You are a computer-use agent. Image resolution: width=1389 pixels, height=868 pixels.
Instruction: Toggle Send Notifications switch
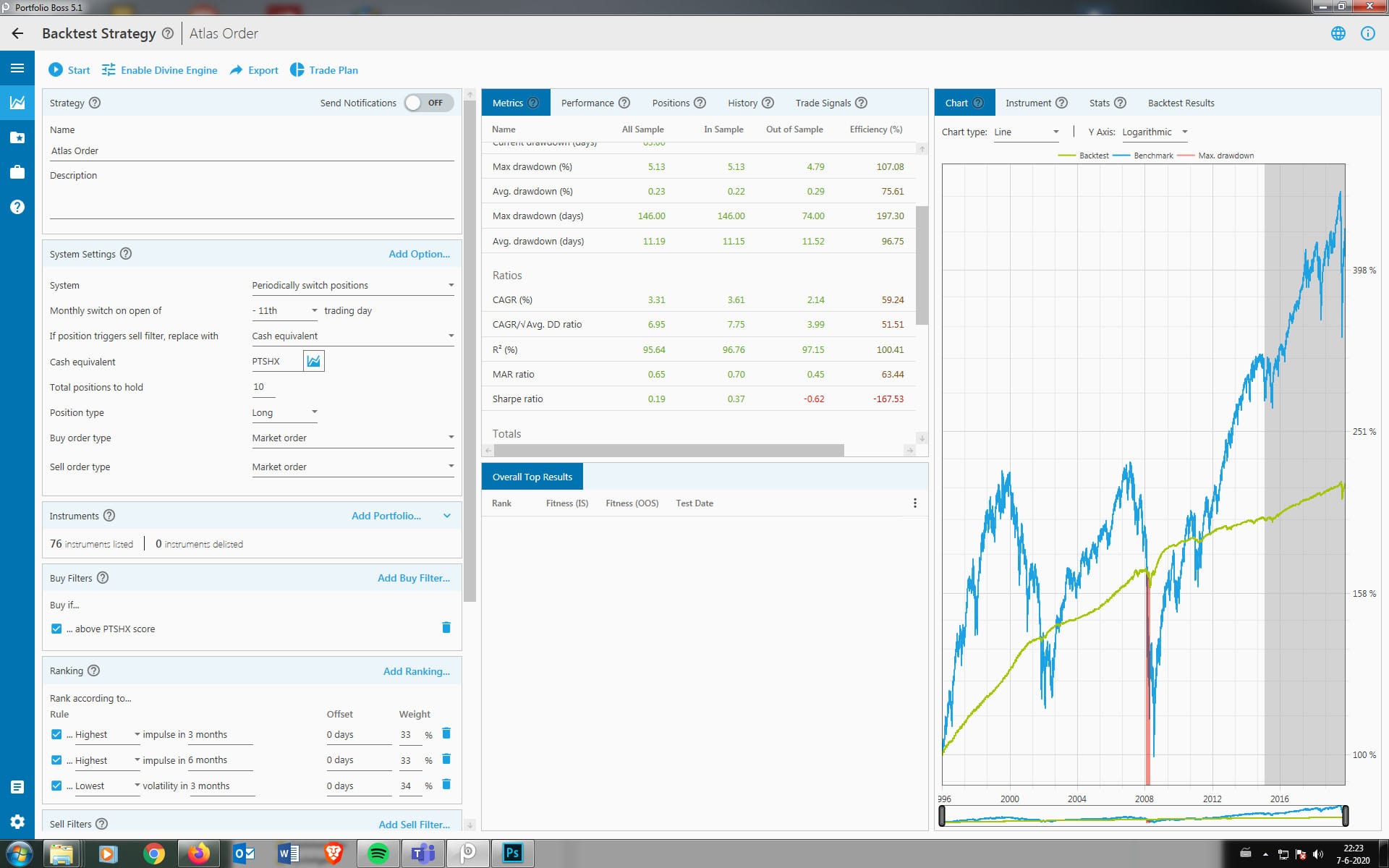pyautogui.click(x=429, y=103)
